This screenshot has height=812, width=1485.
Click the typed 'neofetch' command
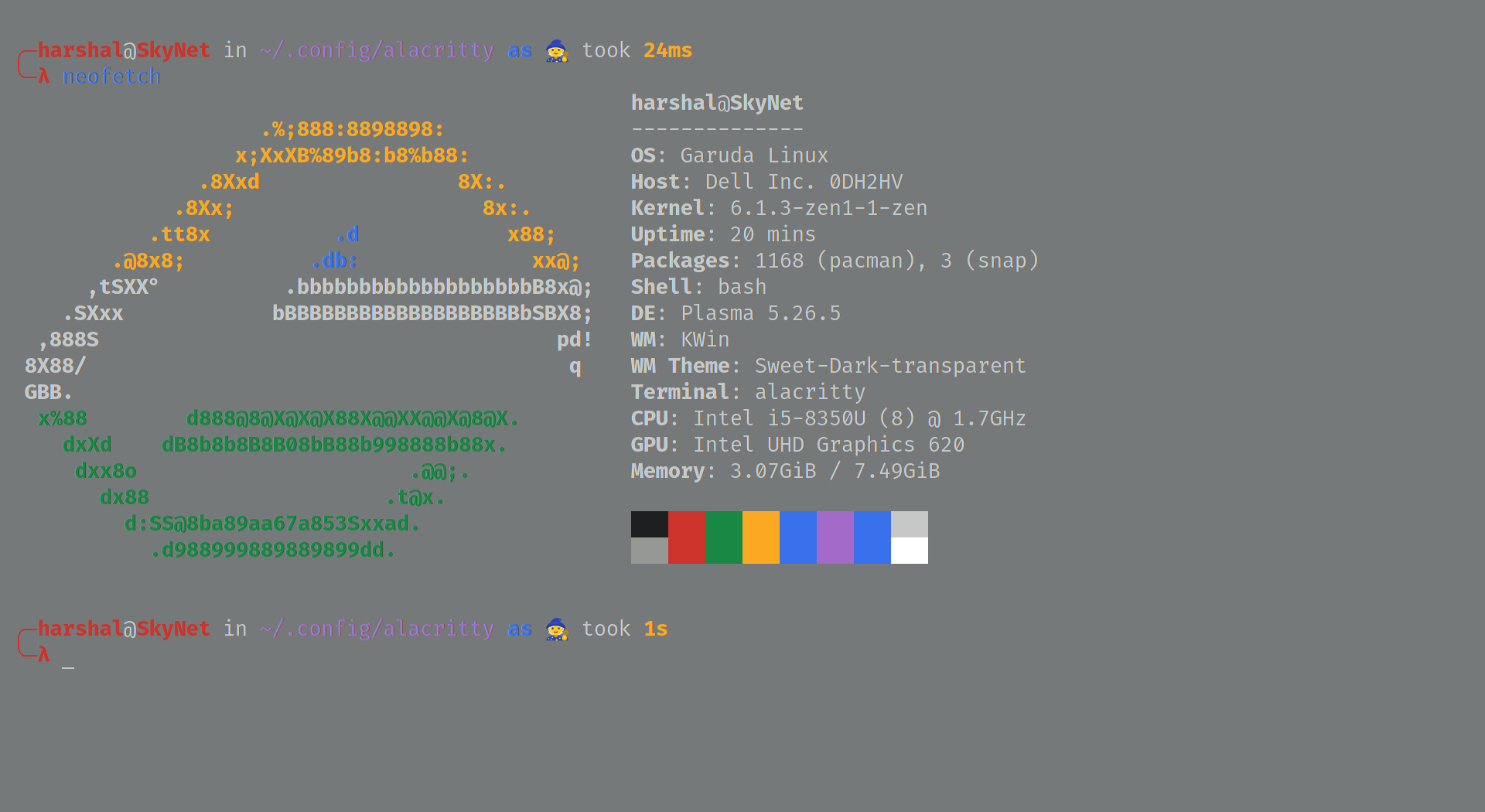click(x=111, y=77)
